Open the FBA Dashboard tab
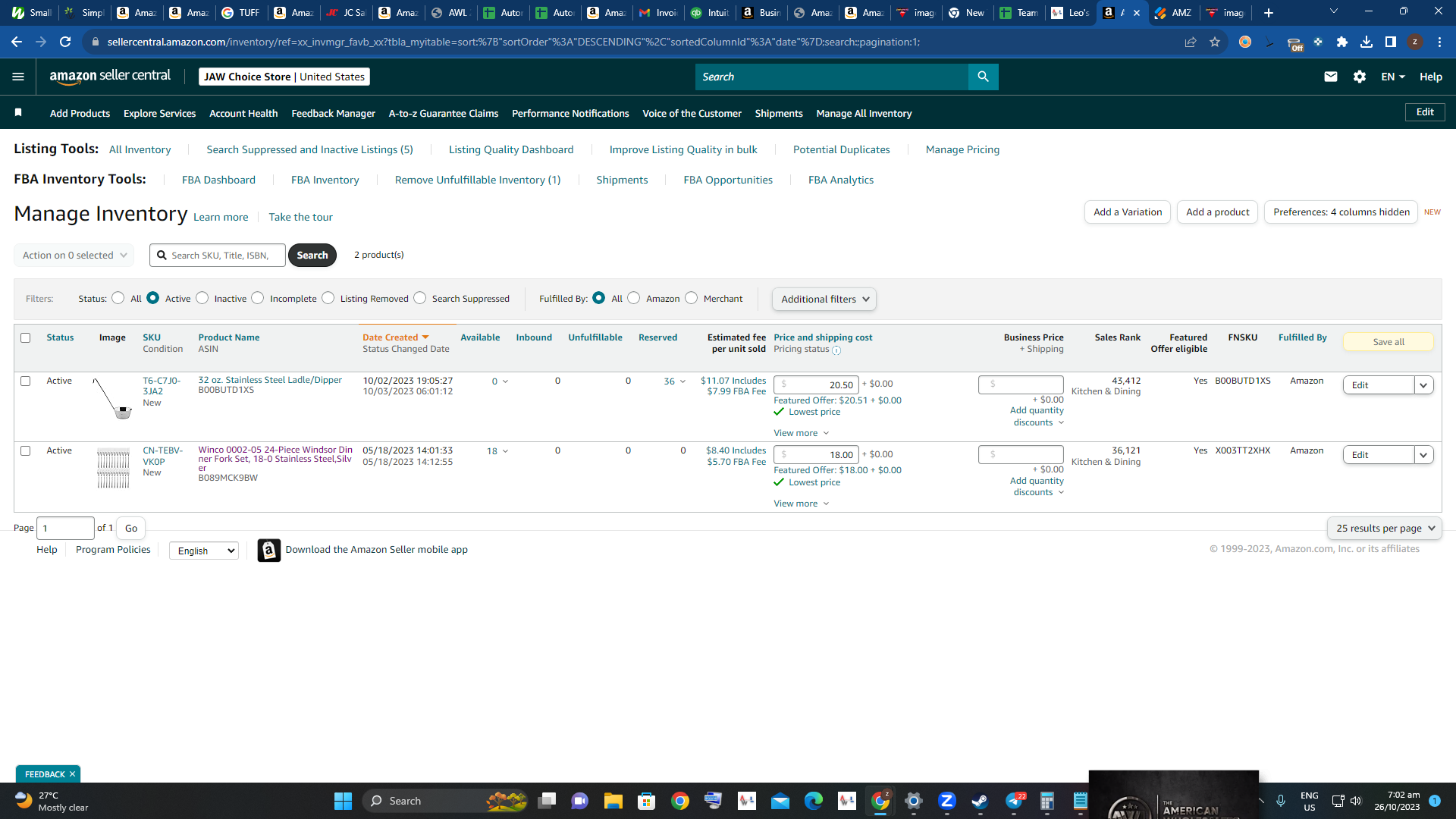The height and width of the screenshot is (819, 1456). [218, 180]
